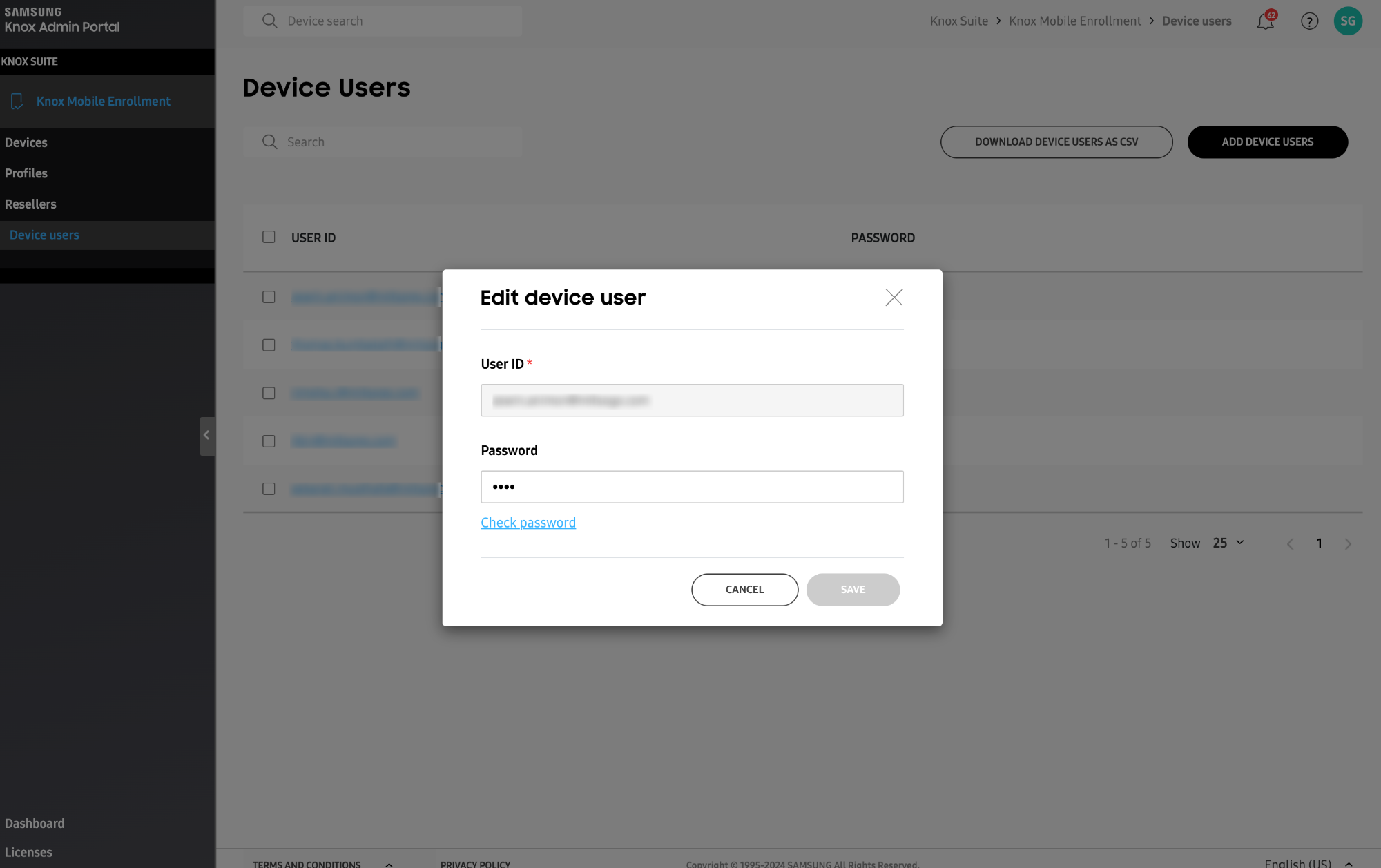Focus the Password input field
1381x868 pixels.
692,487
